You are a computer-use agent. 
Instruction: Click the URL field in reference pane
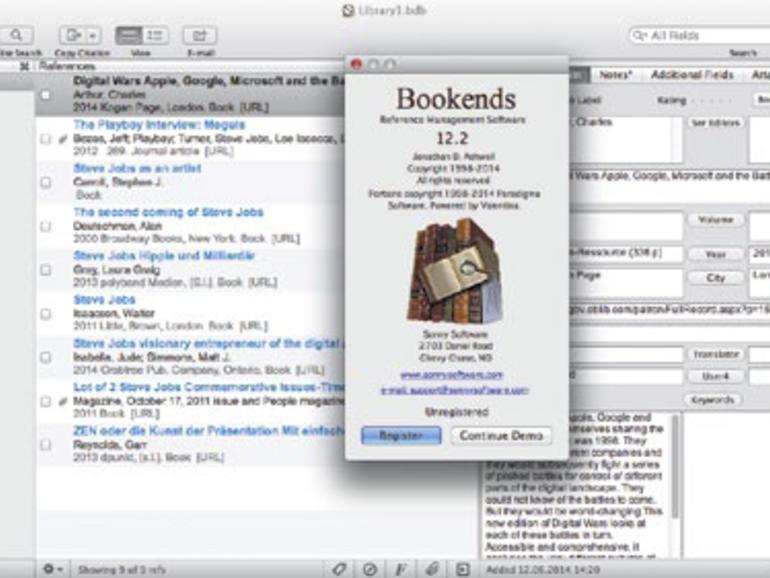[x=670, y=311]
